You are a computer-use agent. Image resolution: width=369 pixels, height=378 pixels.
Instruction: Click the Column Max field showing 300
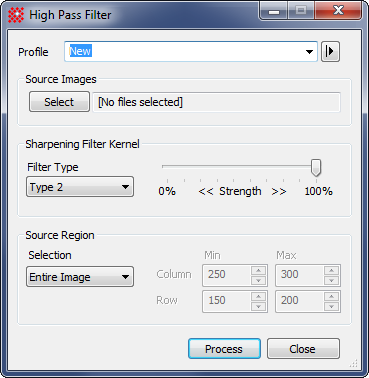coord(299,275)
